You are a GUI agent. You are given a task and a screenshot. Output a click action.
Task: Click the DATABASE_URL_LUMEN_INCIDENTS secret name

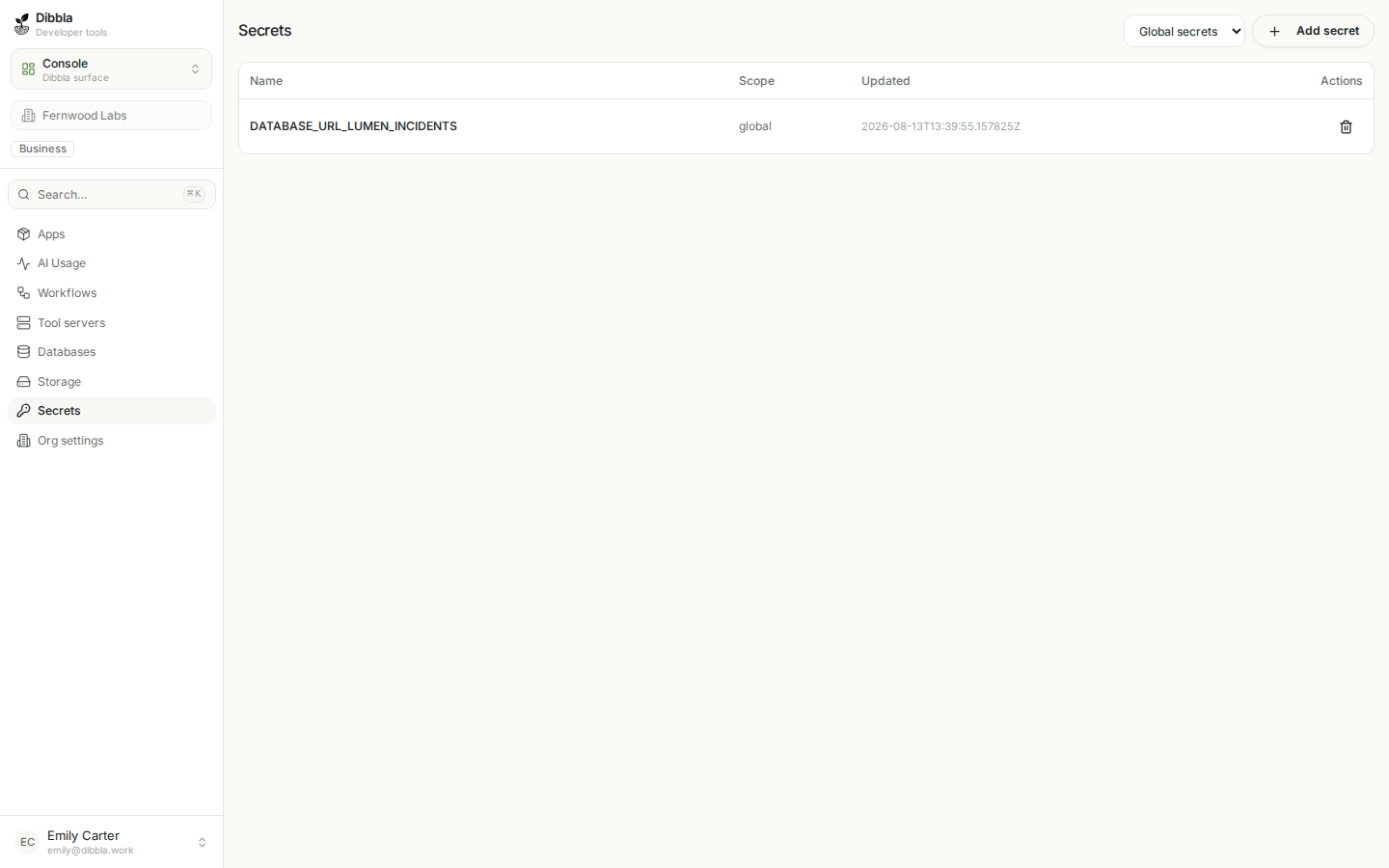[x=353, y=126]
